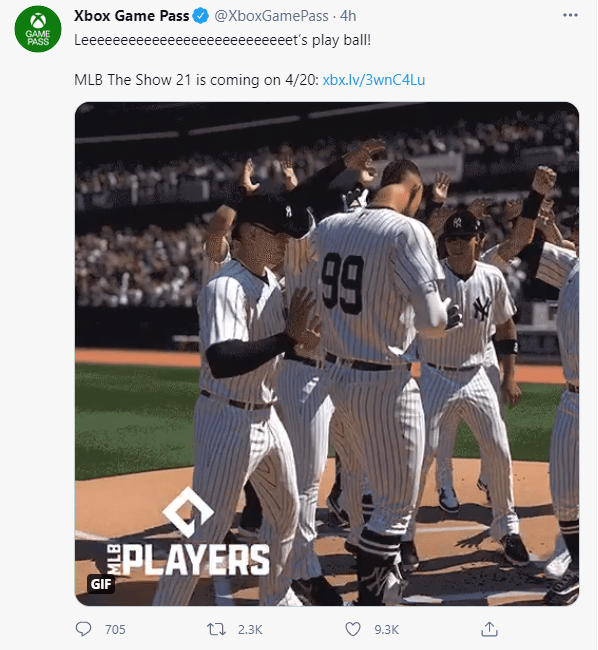Screen dimensions: 598x650
Task: Click the retweet arrows icon
Action: point(216,629)
